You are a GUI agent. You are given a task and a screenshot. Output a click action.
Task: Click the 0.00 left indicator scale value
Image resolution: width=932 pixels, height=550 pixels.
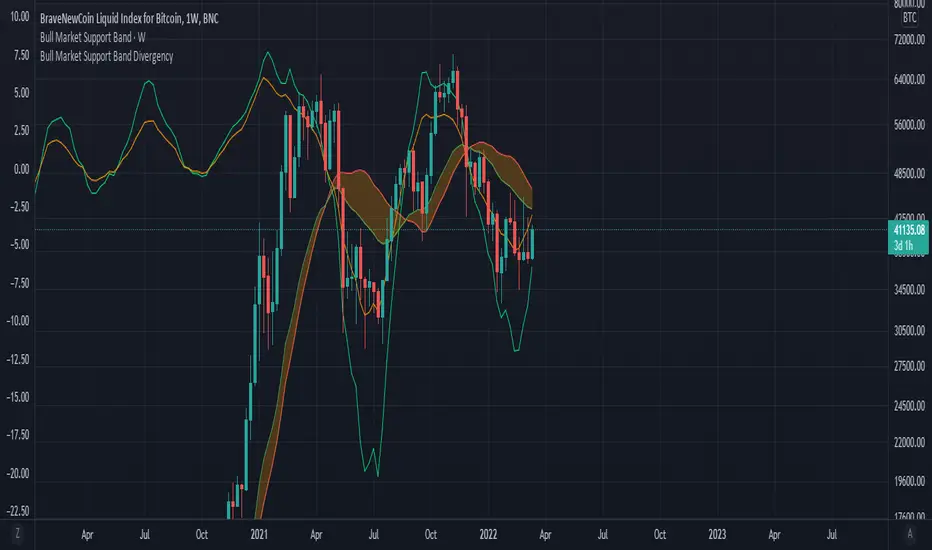[x=21, y=169]
